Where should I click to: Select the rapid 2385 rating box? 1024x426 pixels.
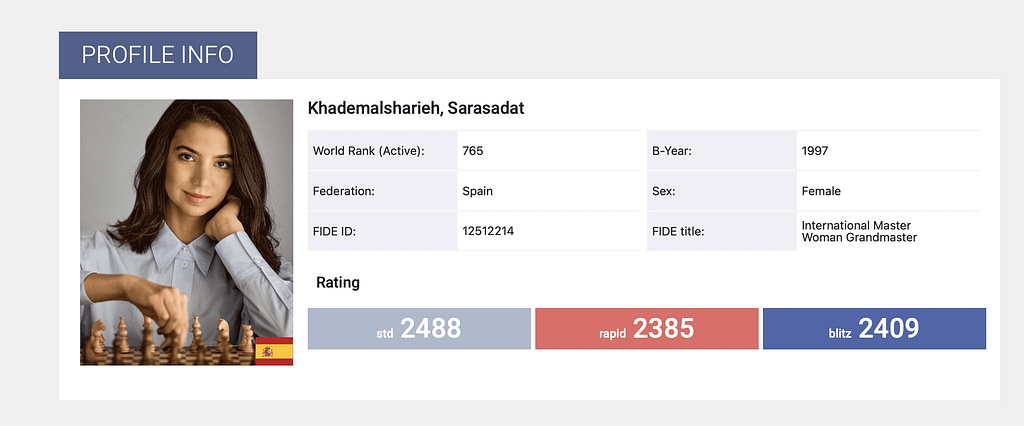click(646, 329)
